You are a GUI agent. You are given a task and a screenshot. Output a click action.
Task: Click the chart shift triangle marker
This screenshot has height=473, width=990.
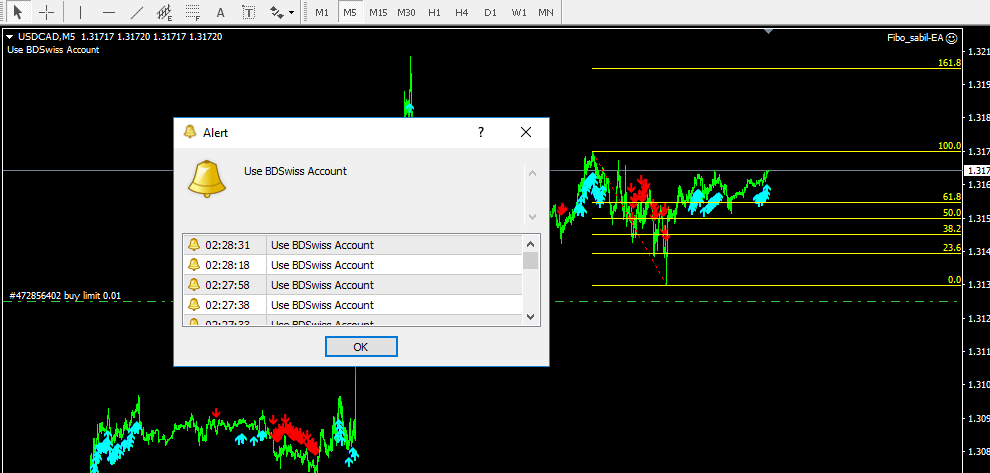pyautogui.click(x=768, y=30)
